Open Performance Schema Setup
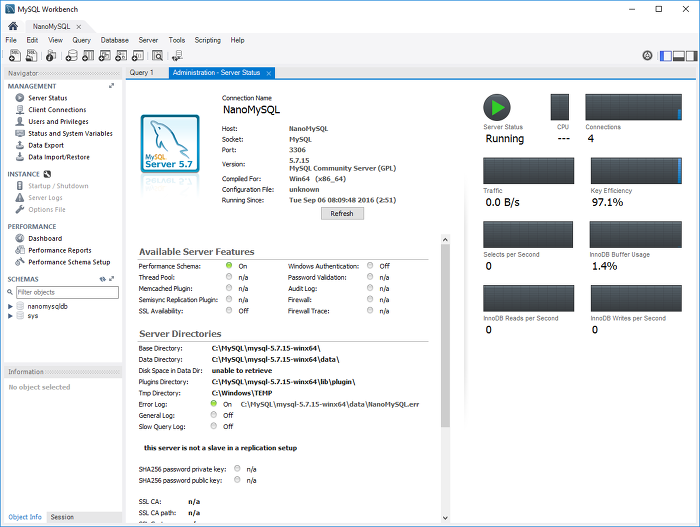This screenshot has width=700, height=527. [69, 262]
